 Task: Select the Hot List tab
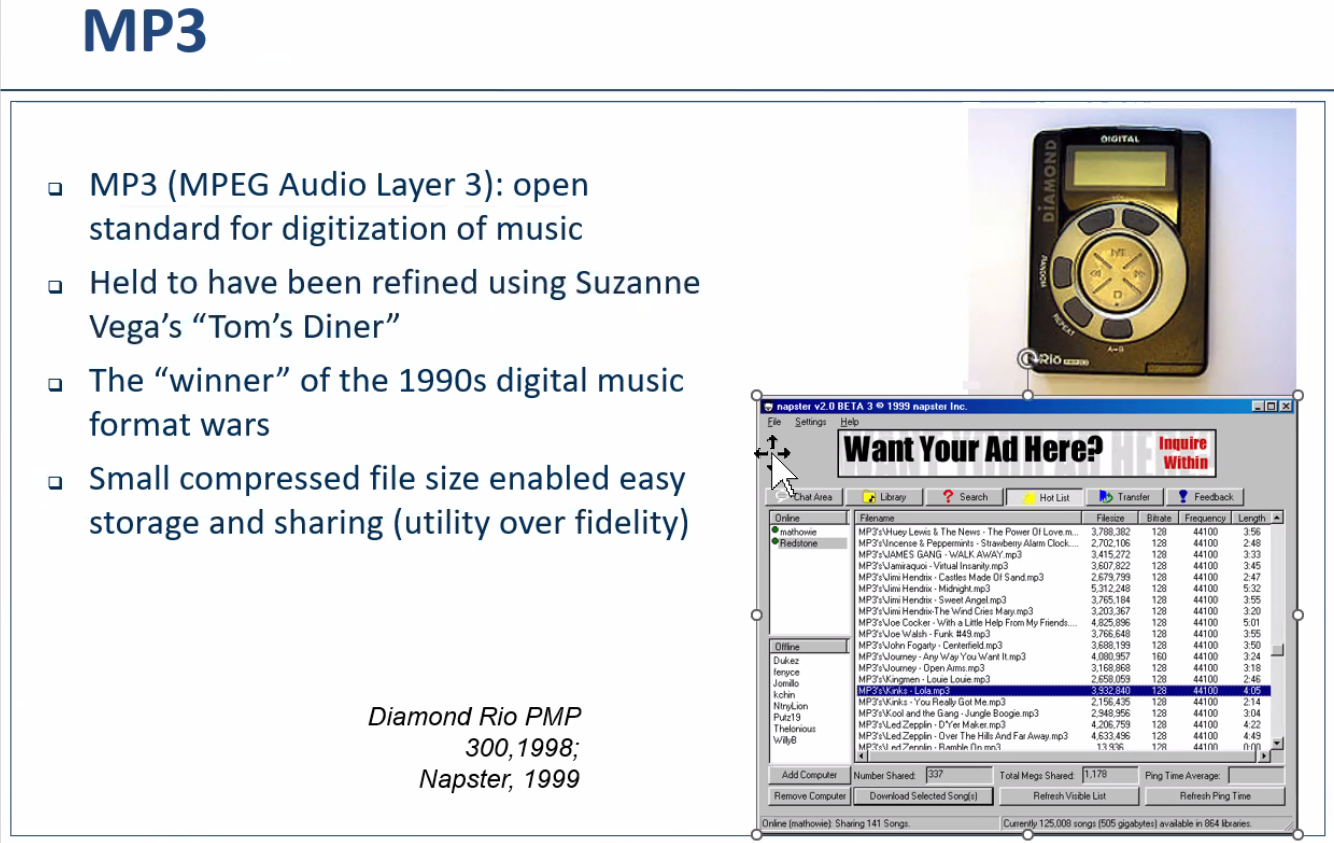click(1045, 497)
